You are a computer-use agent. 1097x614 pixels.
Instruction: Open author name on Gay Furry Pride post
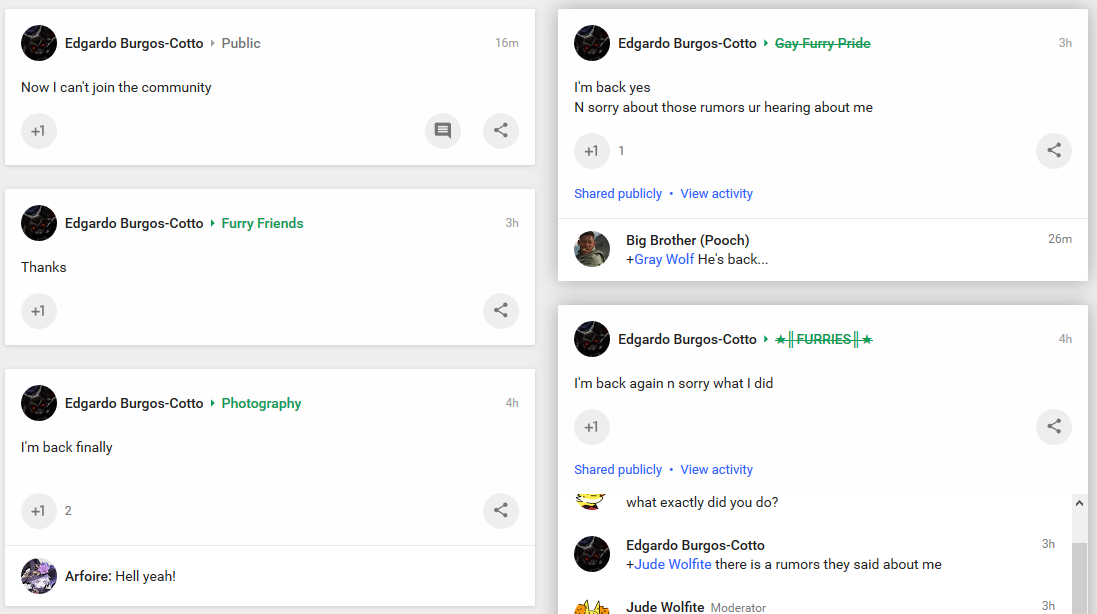(x=687, y=43)
